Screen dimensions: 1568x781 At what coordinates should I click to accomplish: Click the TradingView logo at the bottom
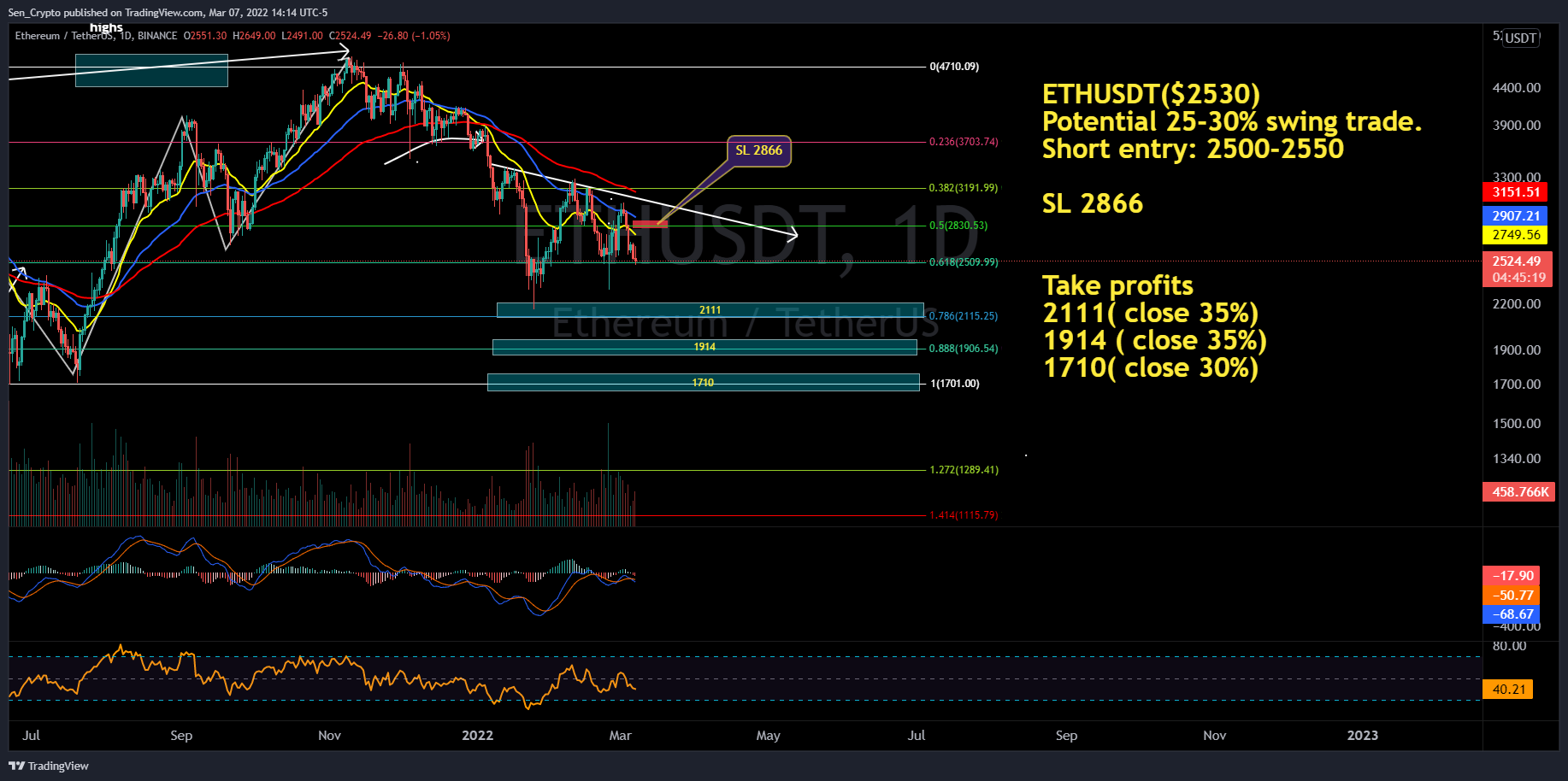click(x=49, y=766)
